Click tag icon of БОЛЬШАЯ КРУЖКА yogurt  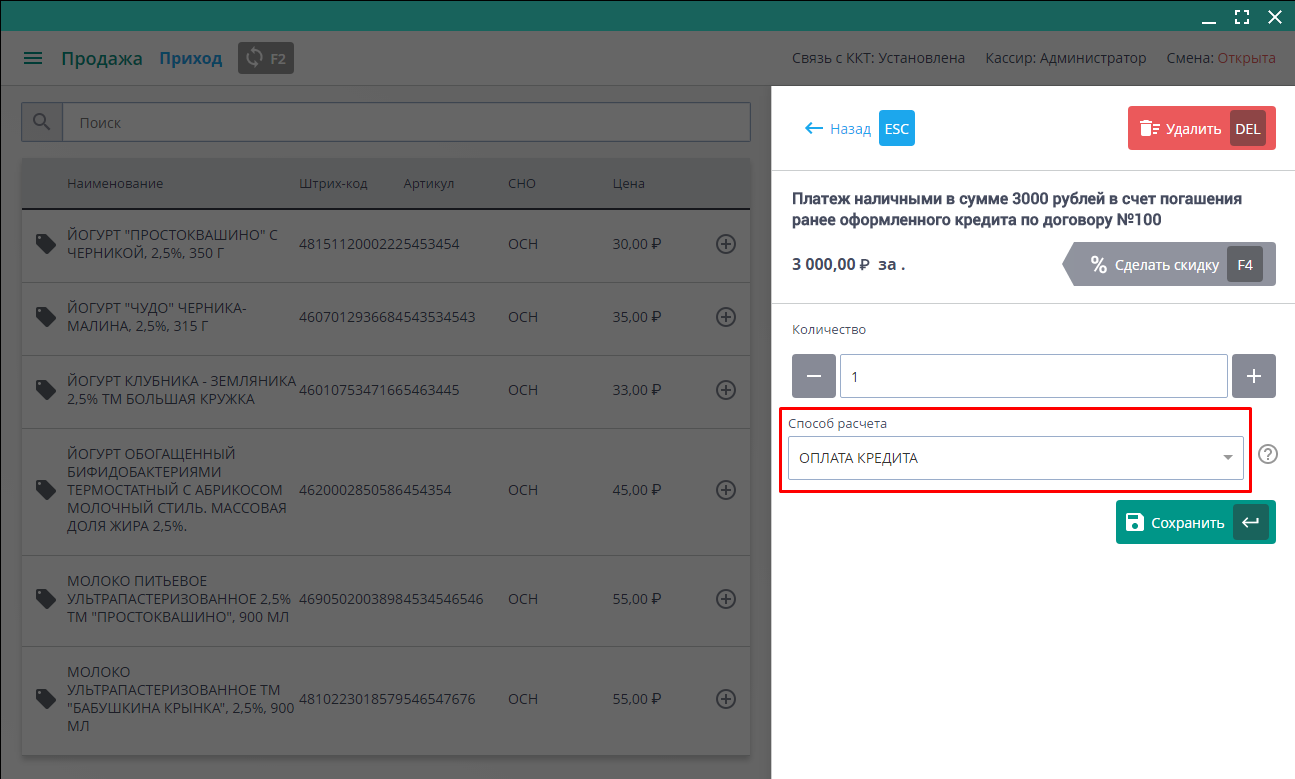click(45, 390)
